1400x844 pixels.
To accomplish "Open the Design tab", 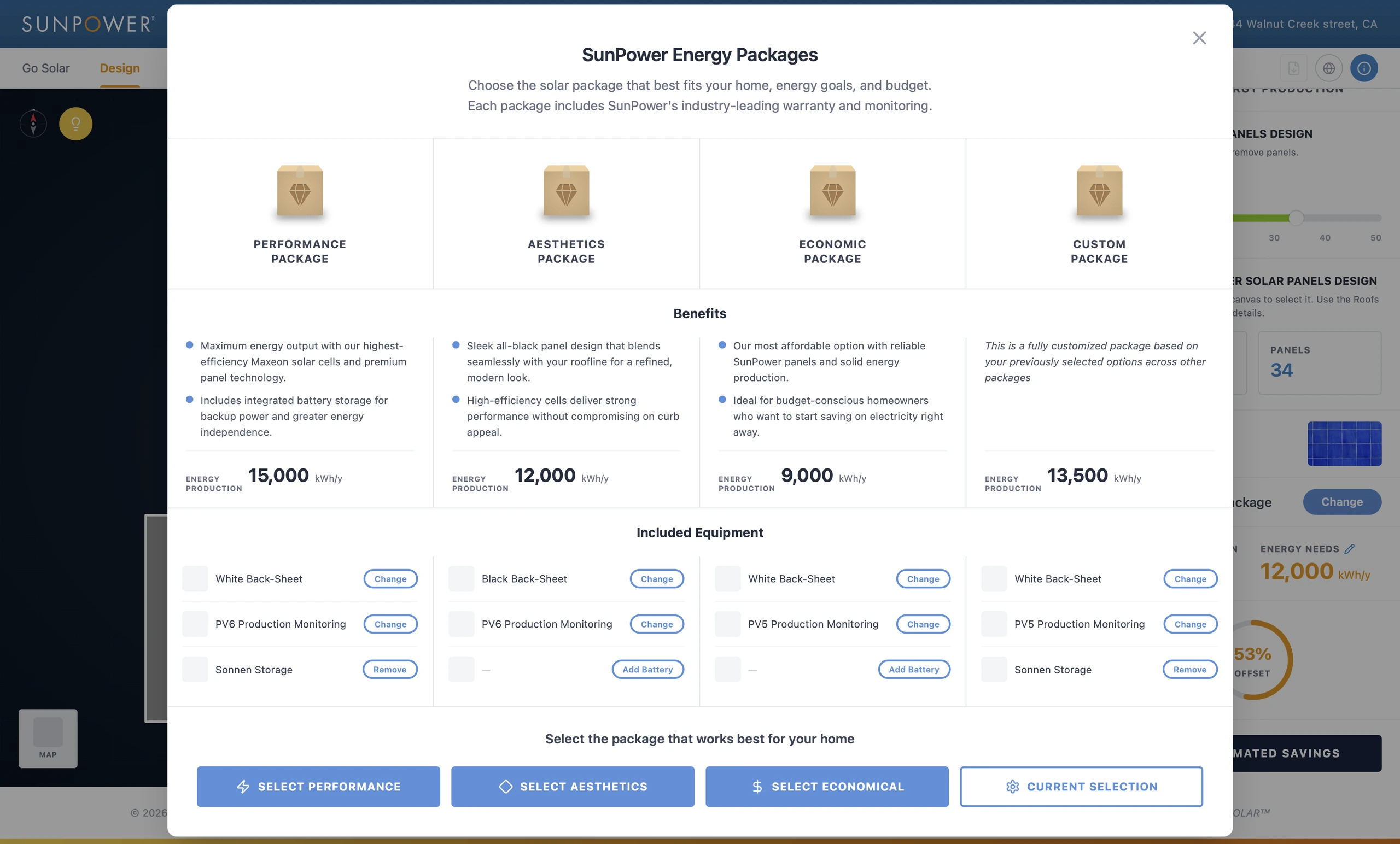I will [x=119, y=68].
